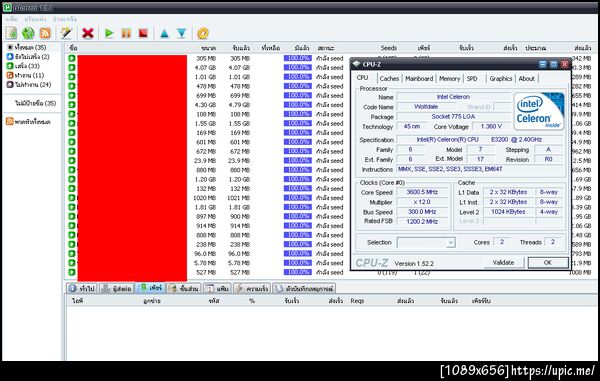Click the "3600.5 MHz" core speed value
600x381 pixels.
(422, 192)
